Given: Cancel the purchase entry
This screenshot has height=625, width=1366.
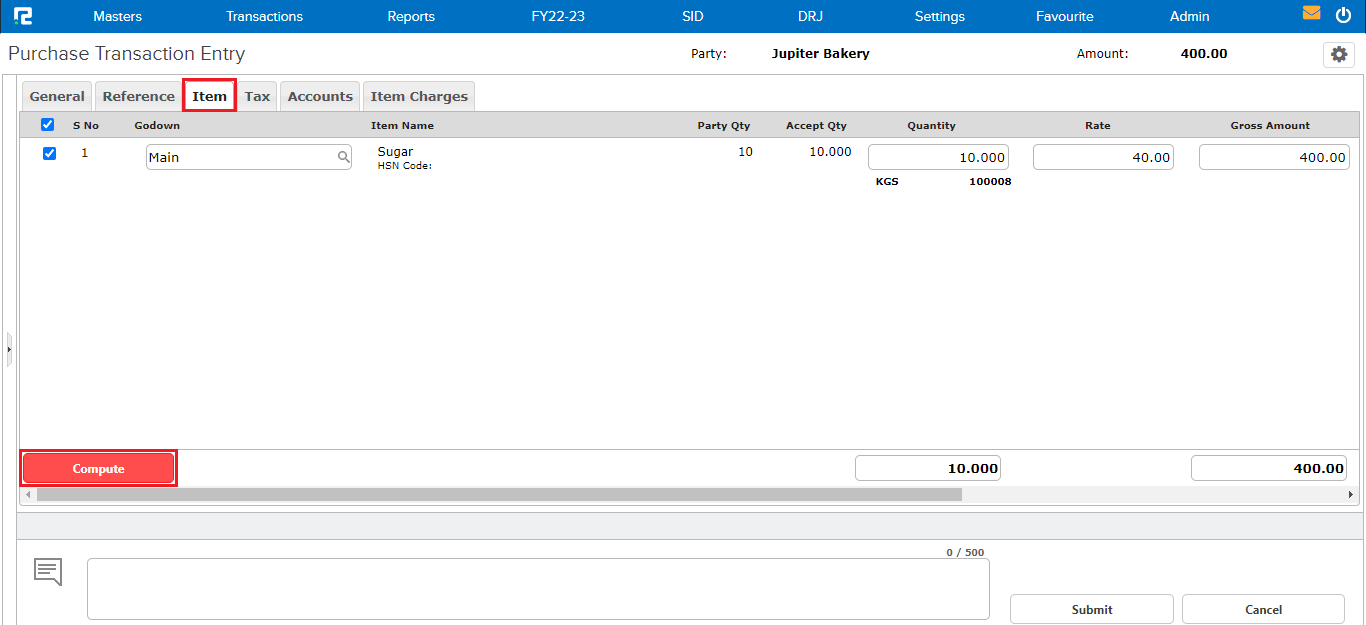Looking at the screenshot, I should [1263, 609].
